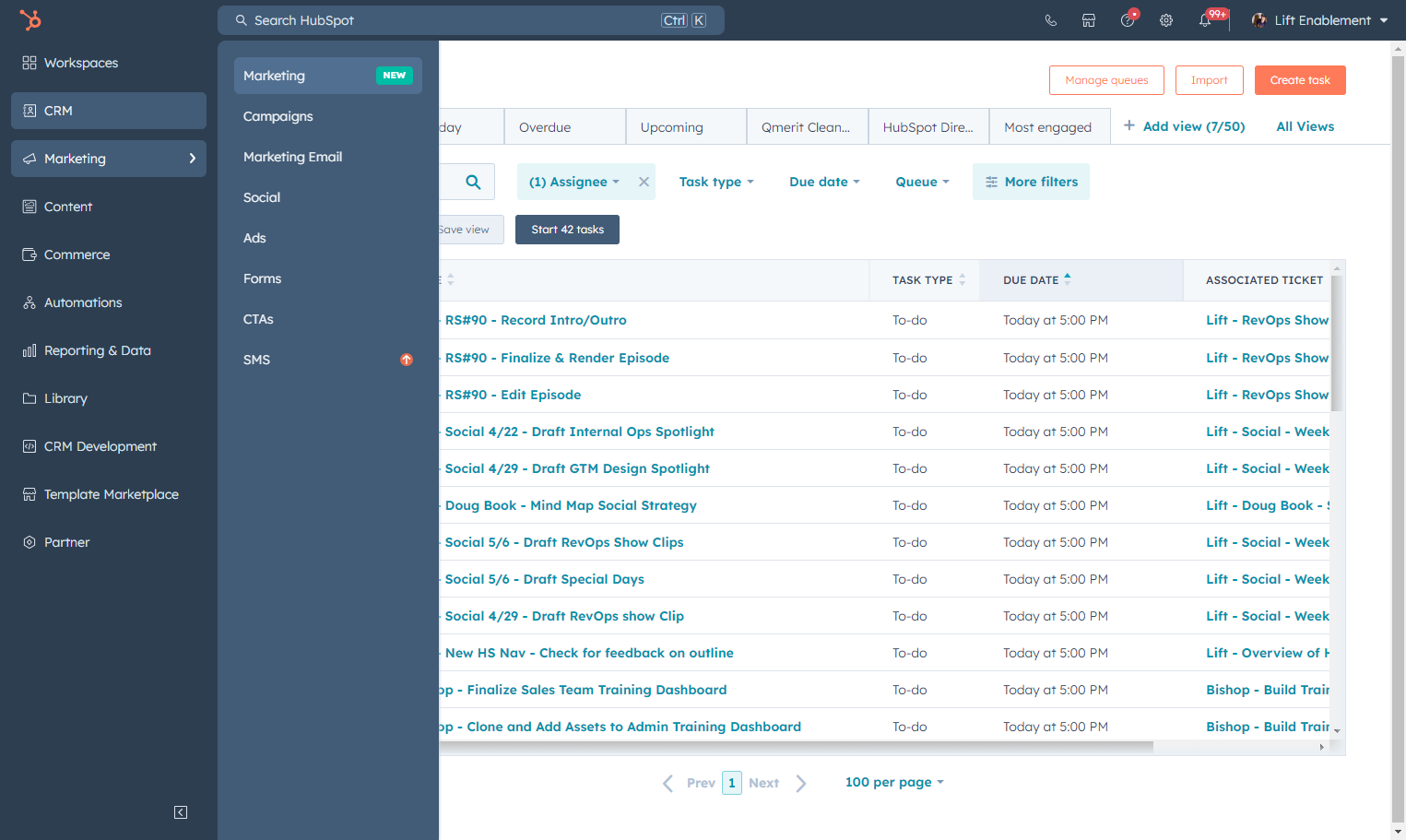Click the Import button

(x=1210, y=80)
